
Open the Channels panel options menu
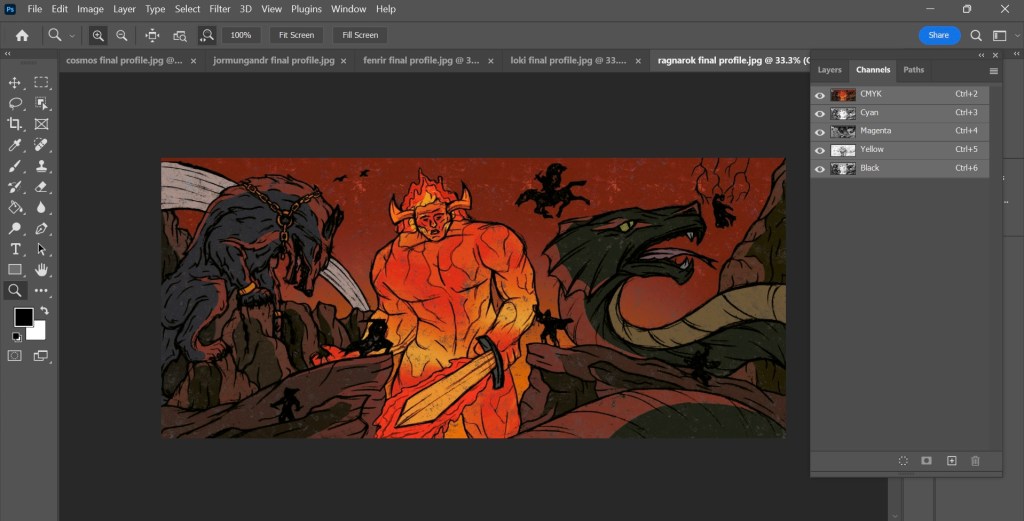(x=993, y=71)
